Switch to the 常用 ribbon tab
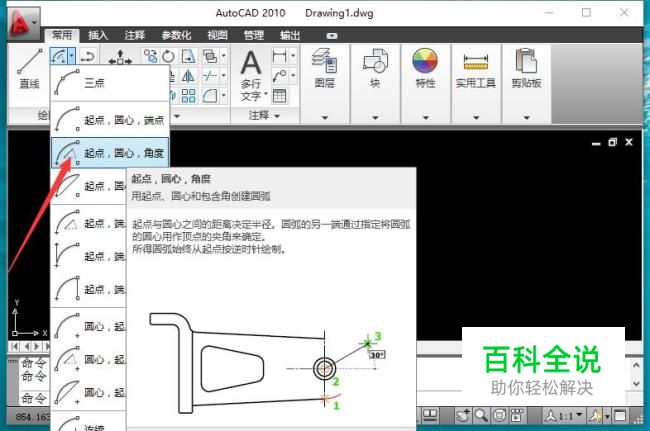 (62, 35)
